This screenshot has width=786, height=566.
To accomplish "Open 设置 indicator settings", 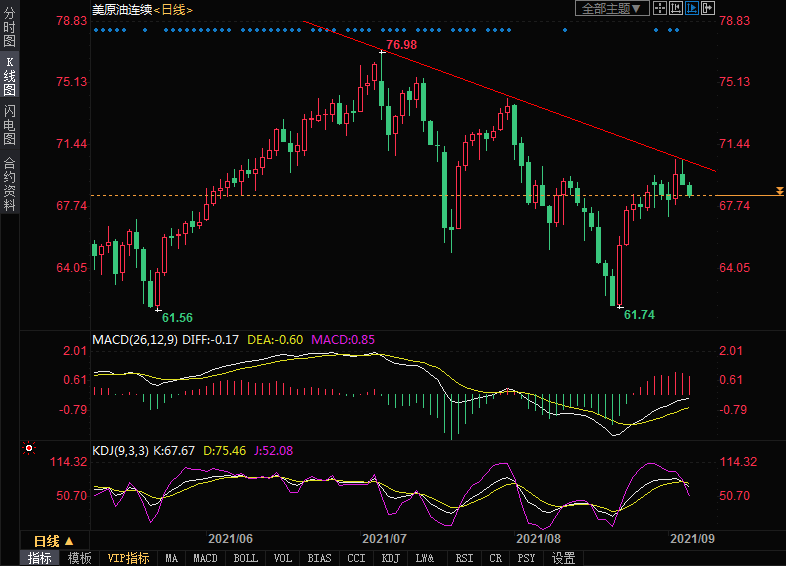I will (564, 558).
